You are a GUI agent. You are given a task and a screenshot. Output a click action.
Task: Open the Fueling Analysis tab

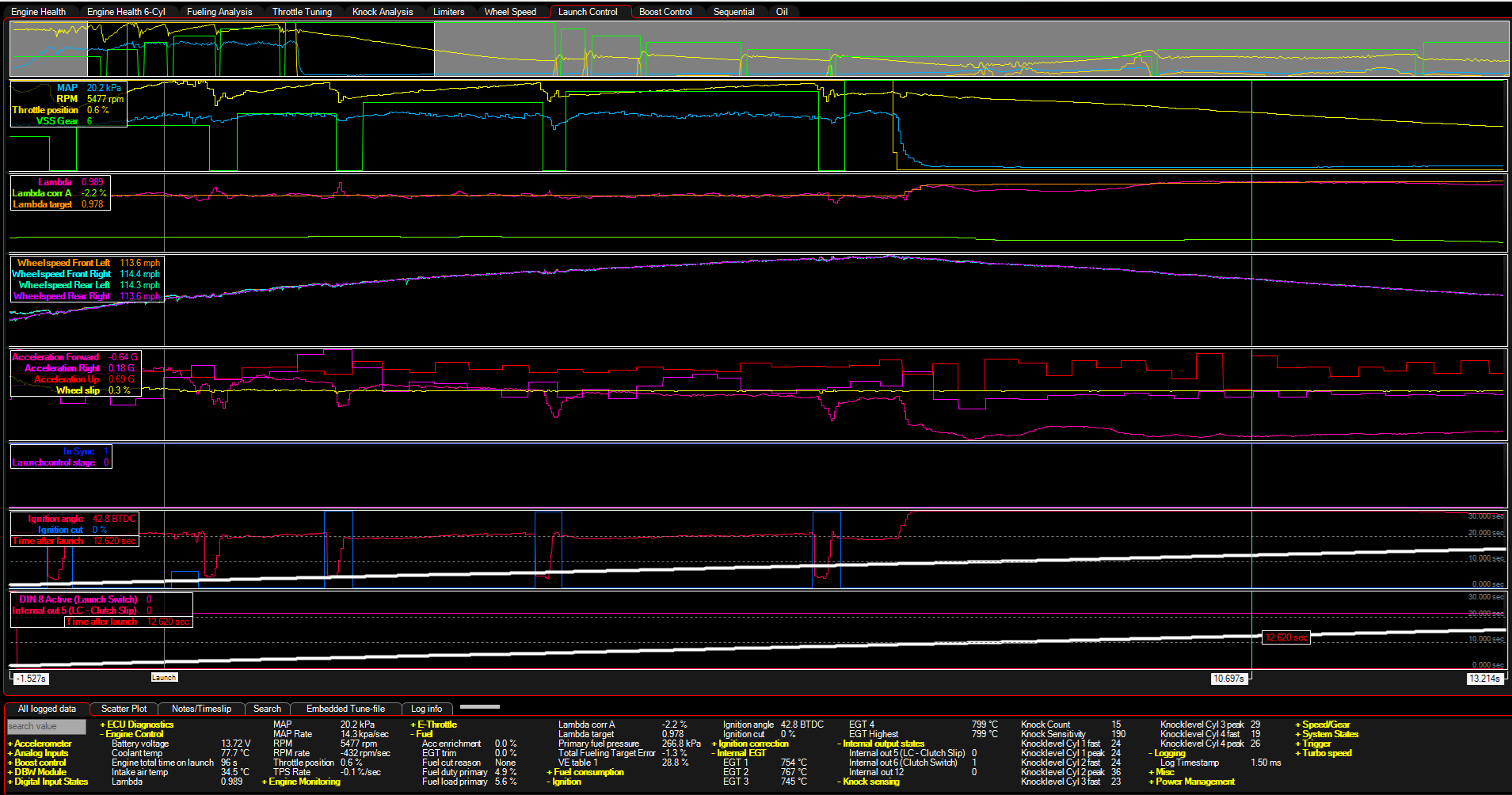219,12
